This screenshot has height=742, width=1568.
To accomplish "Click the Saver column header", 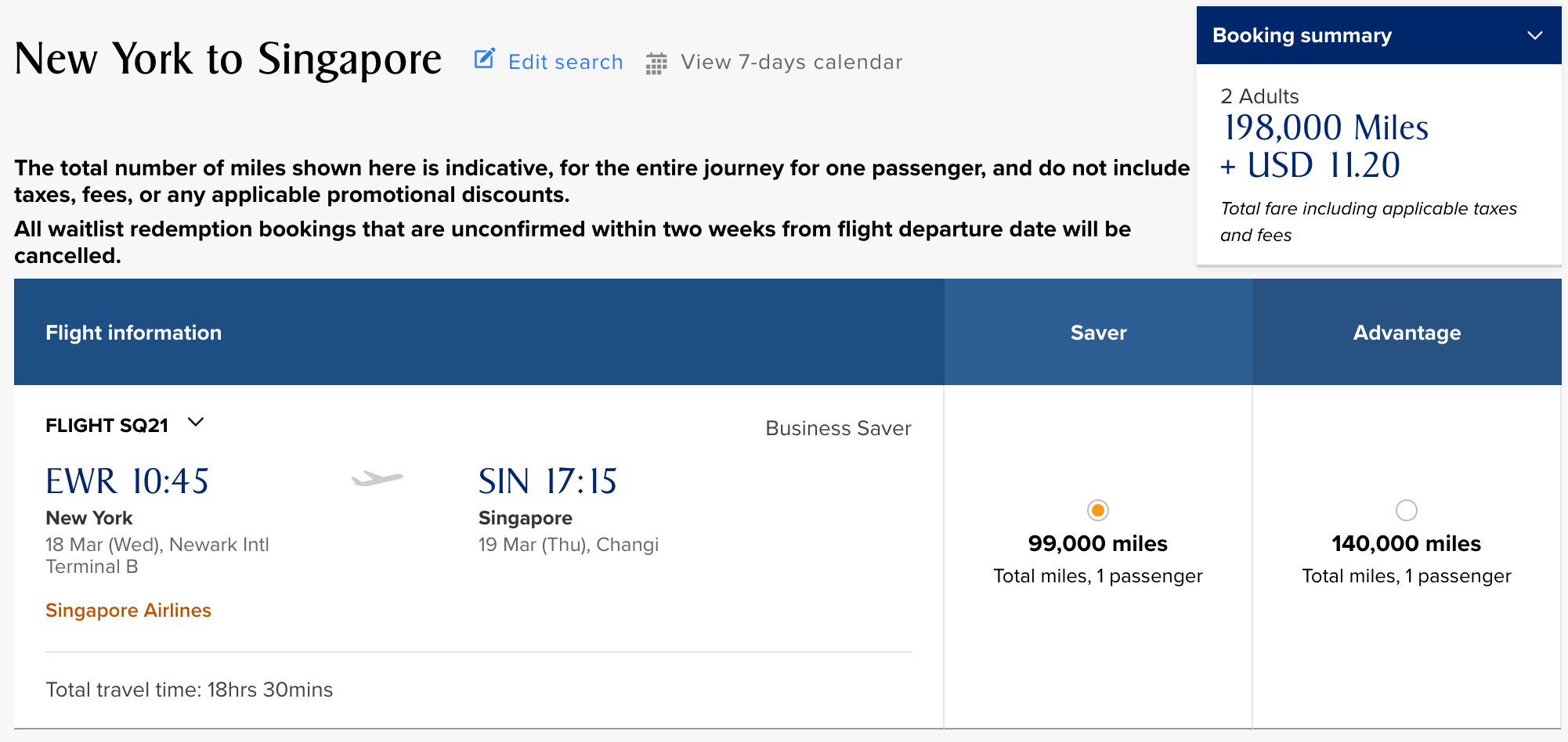I will tap(1098, 333).
